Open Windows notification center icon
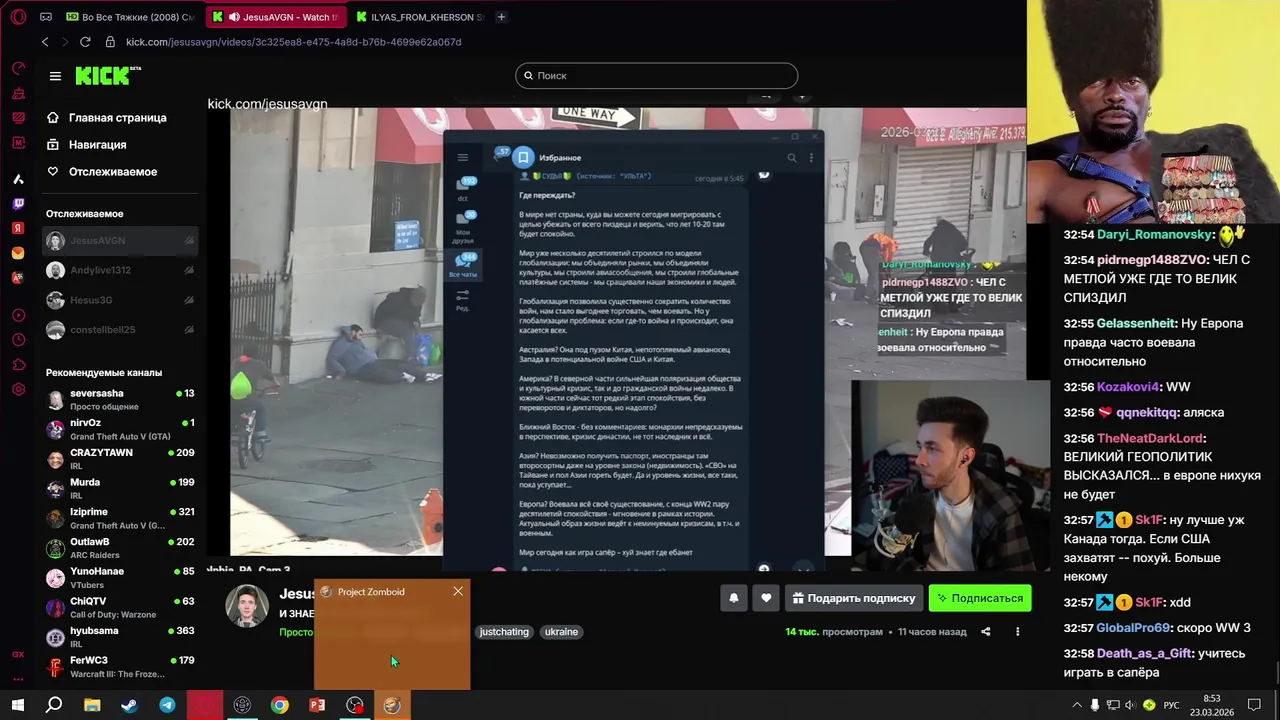Screen dimensions: 1280x720 pyautogui.click(x=1255, y=705)
